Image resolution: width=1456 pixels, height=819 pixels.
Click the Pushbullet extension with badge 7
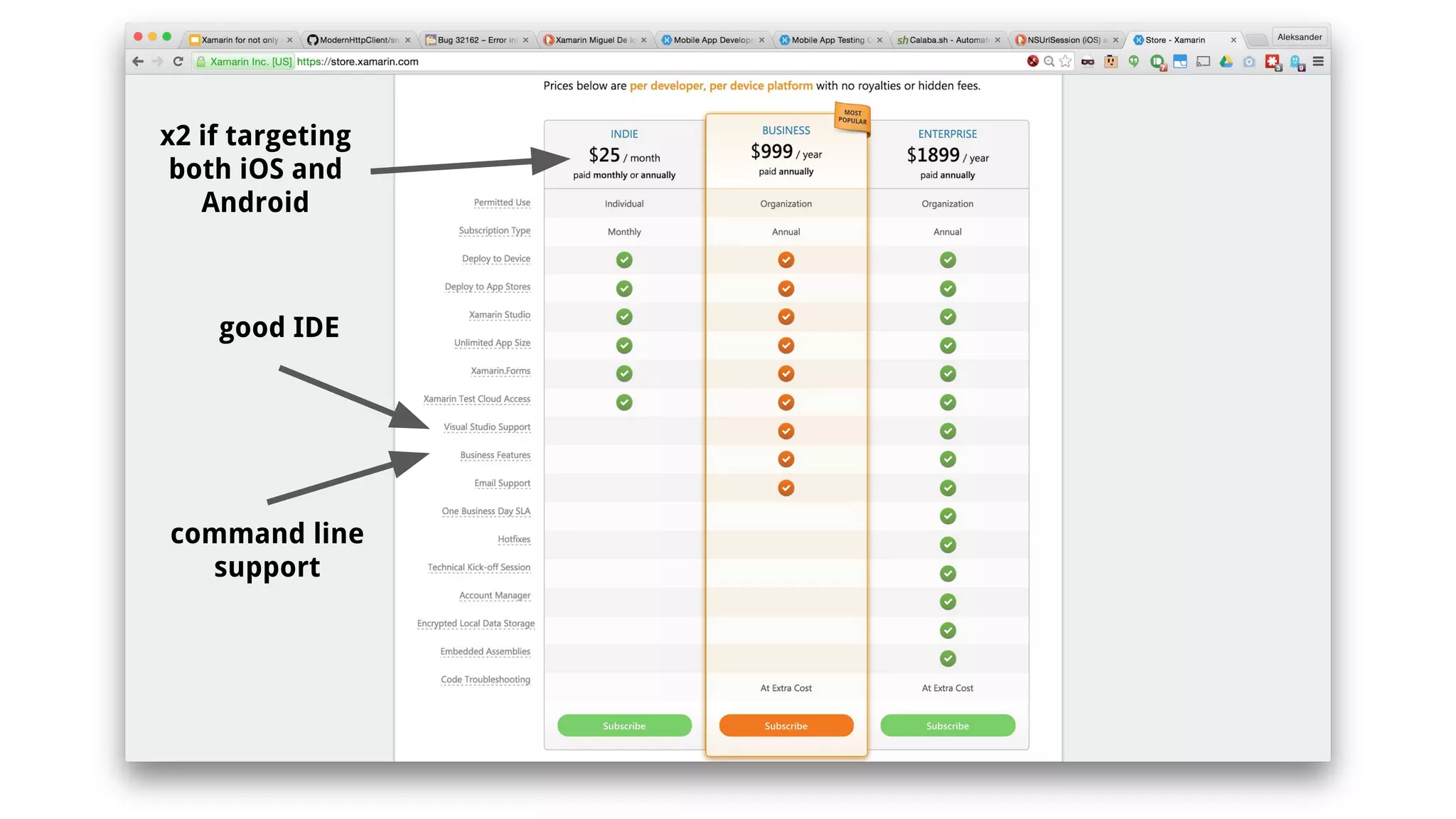click(x=1157, y=62)
